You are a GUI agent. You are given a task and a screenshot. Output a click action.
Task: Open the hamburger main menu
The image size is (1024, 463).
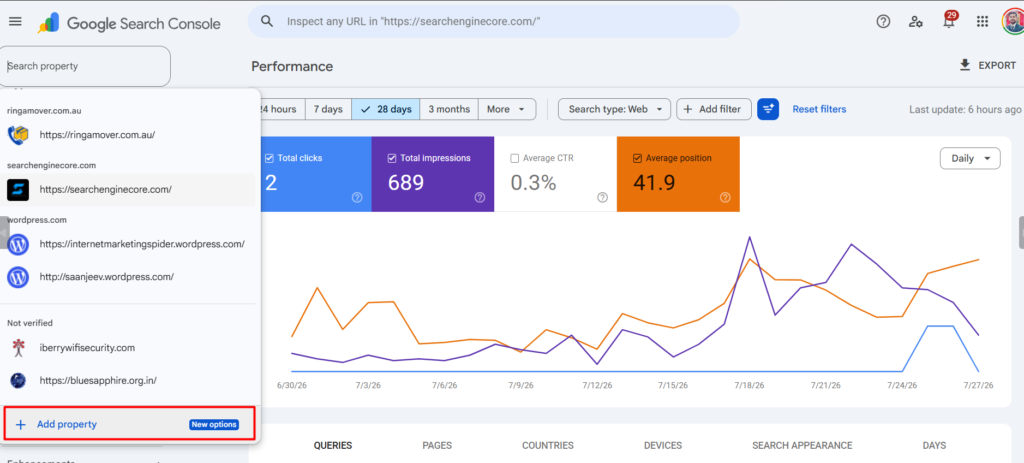coord(15,22)
